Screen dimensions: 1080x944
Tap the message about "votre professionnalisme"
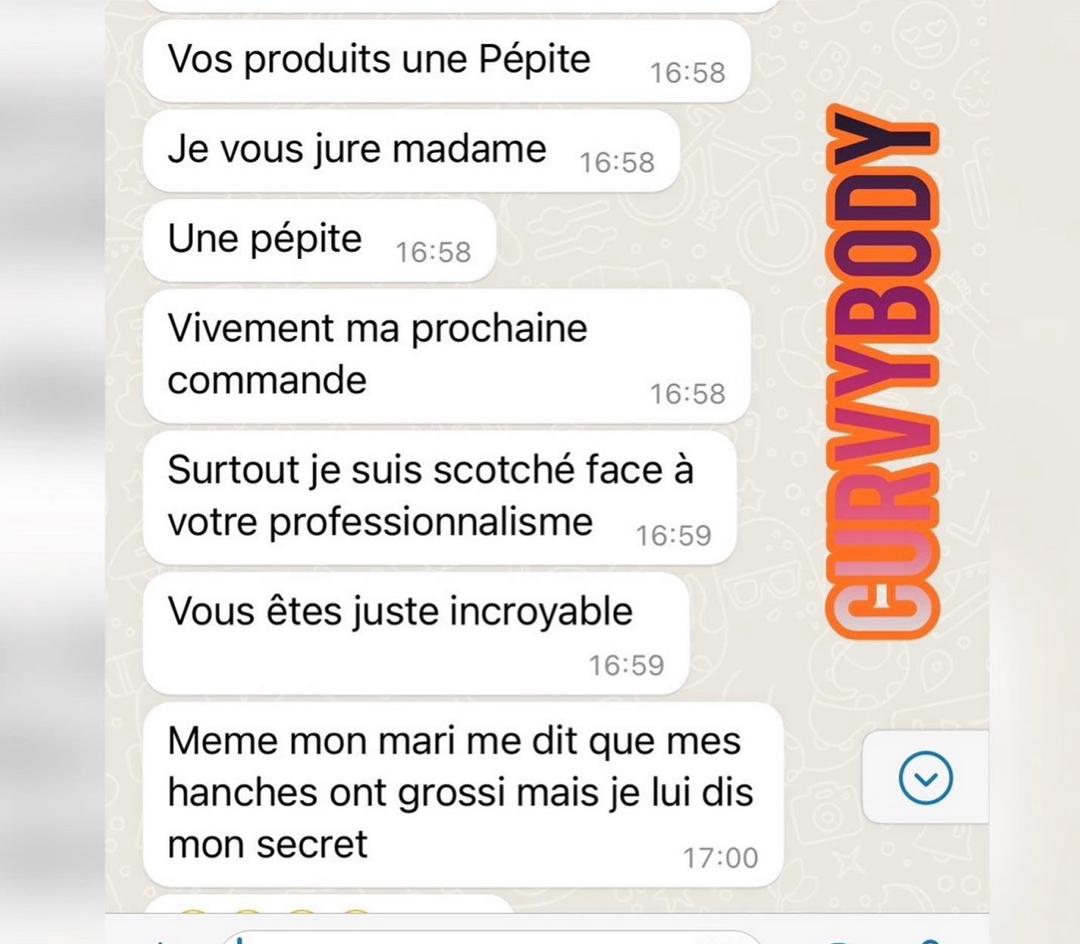[x=439, y=498]
